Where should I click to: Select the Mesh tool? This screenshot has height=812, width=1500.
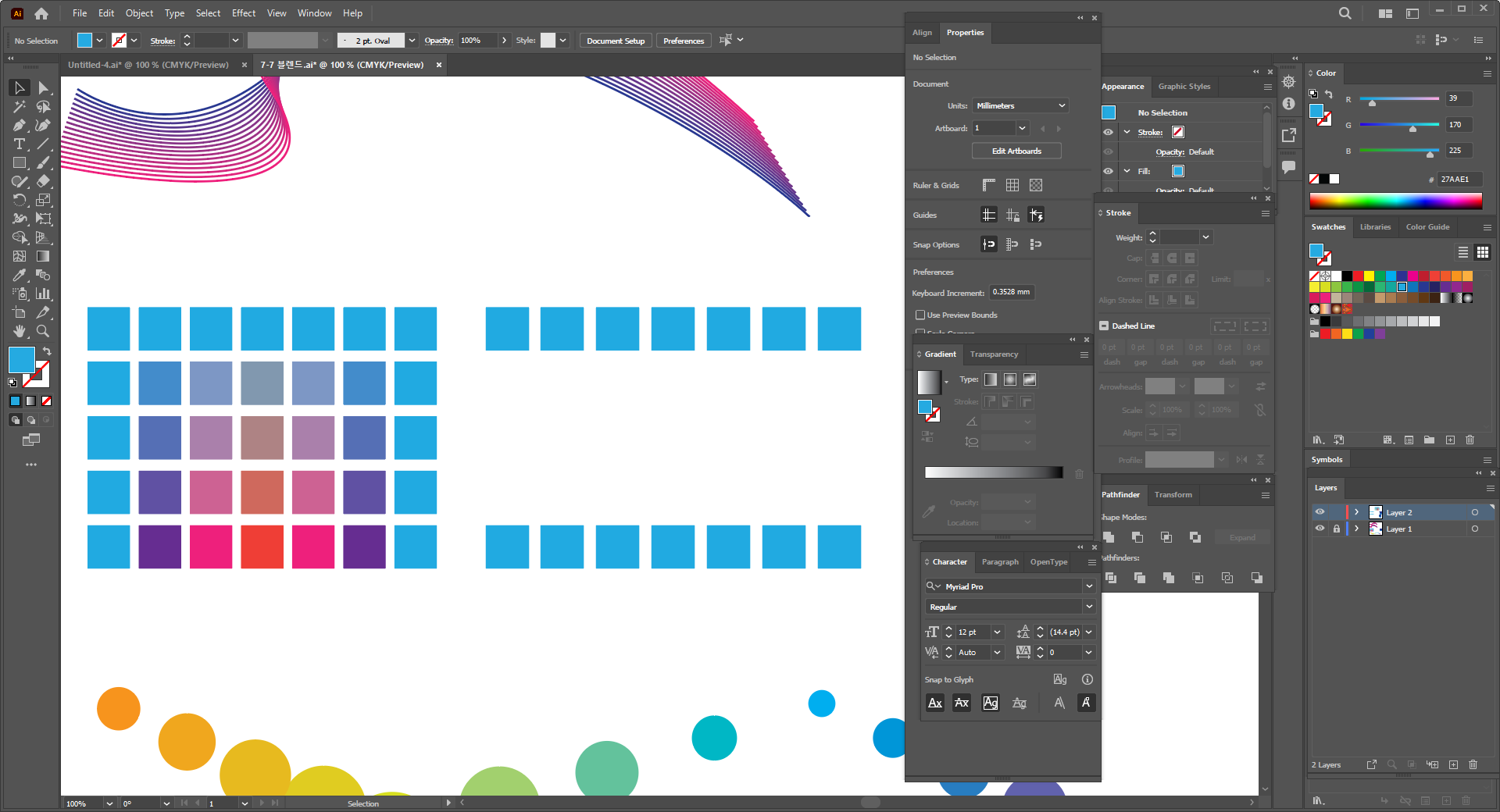(x=20, y=257)
